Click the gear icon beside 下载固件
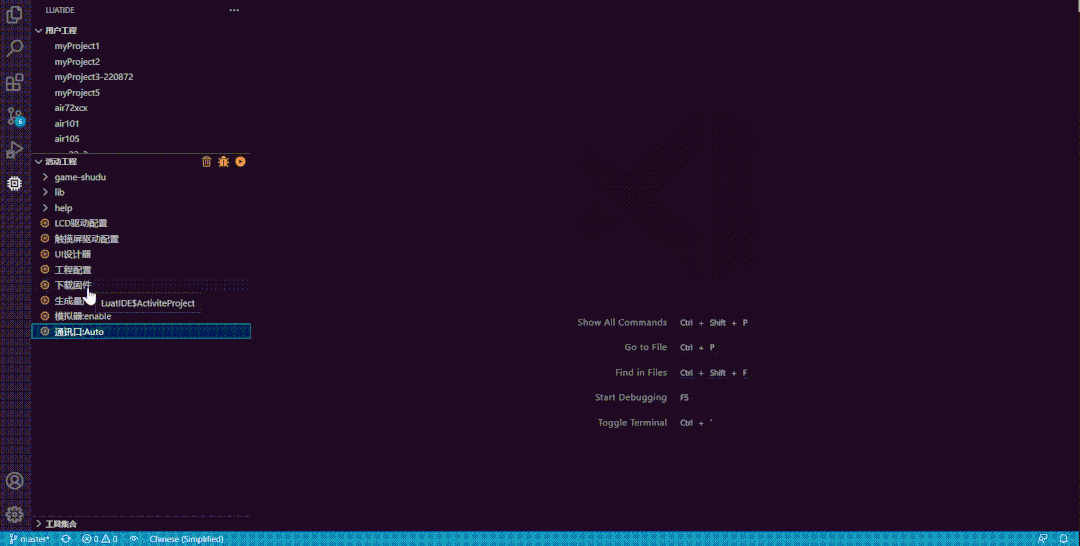 tap(45, 285)
